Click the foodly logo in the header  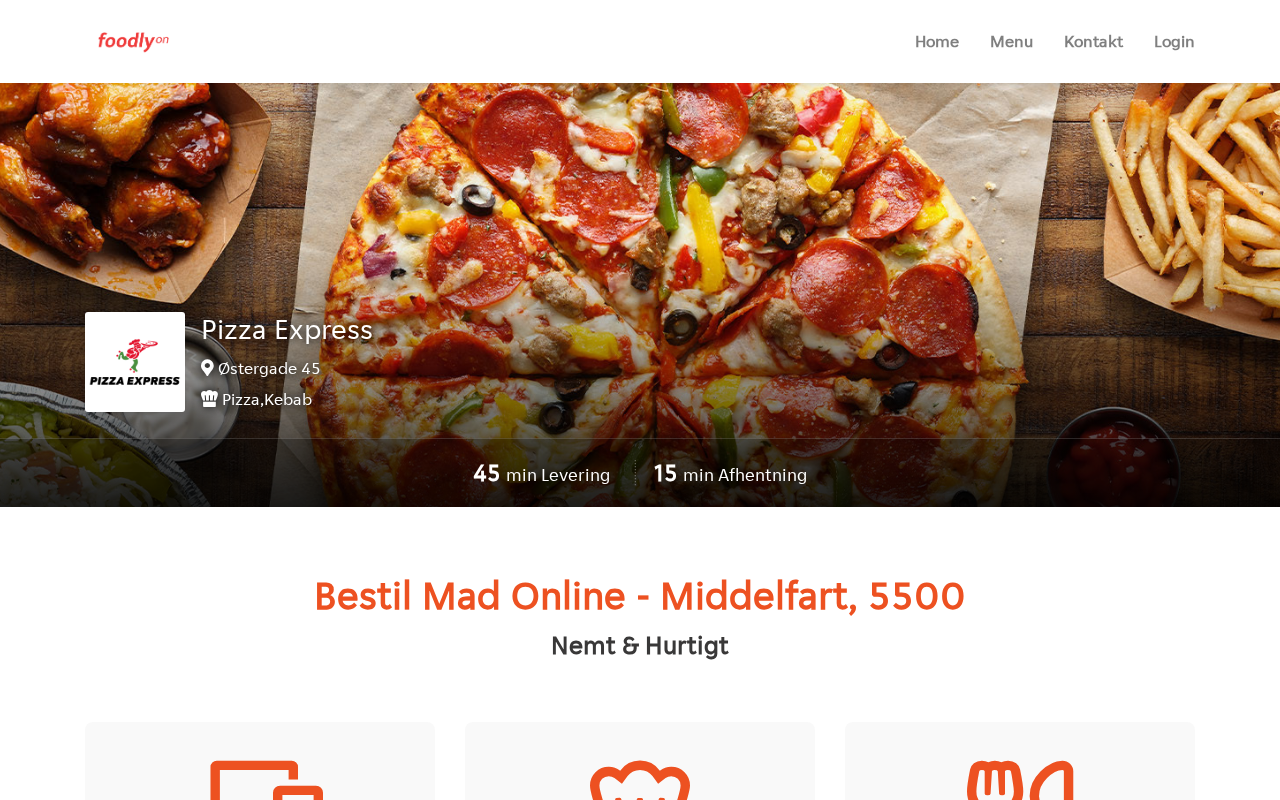pyautogui.click(x=133, y=41)
